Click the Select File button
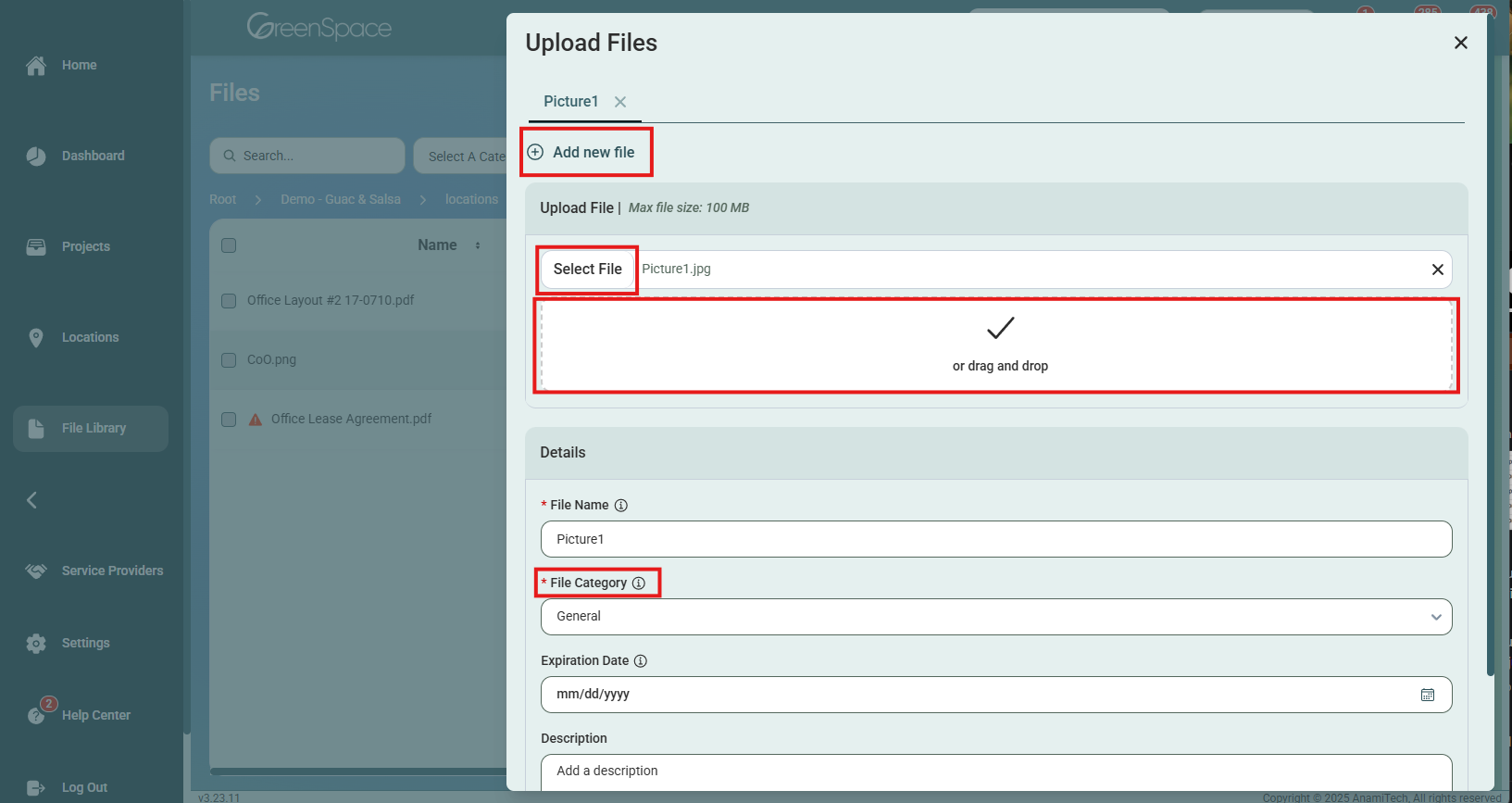Image resolution: width=1512 pixels, height=803 pixels. click(587, 270)
